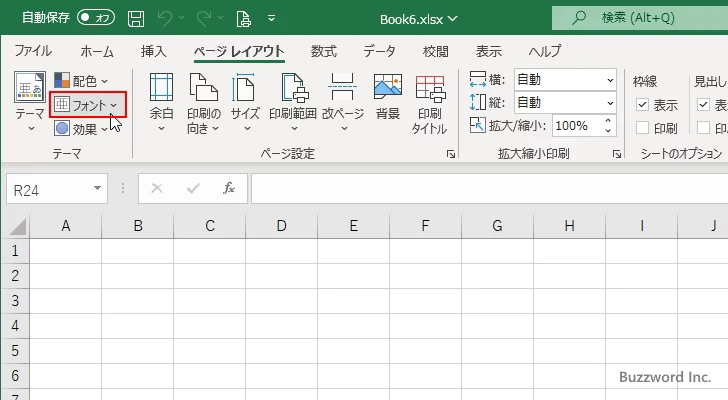
Task: Select row 4 header
Action: point(15,326)
